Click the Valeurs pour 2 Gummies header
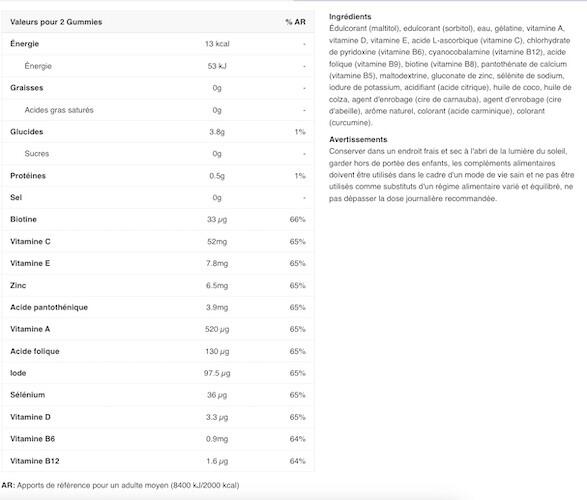This screenshot has width=587, height=500. pos(56,22)
